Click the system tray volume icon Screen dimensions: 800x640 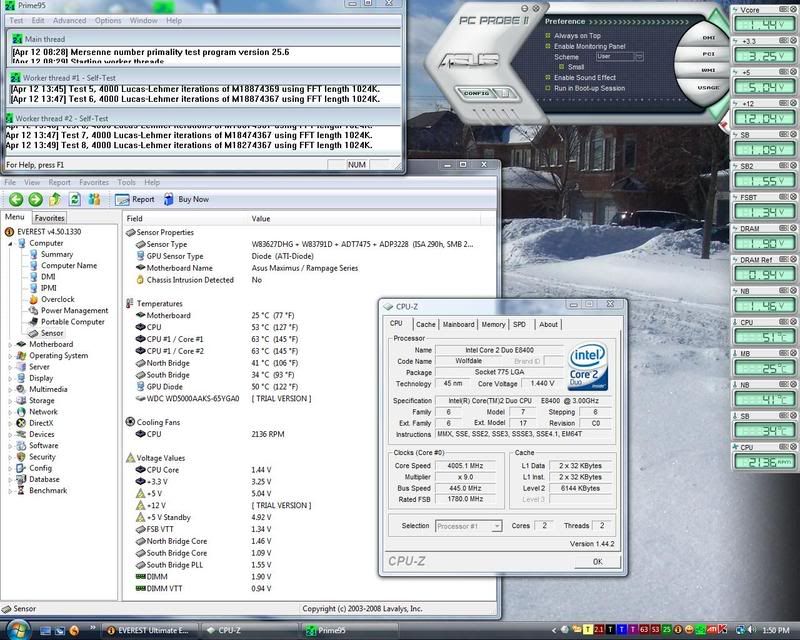753,631
